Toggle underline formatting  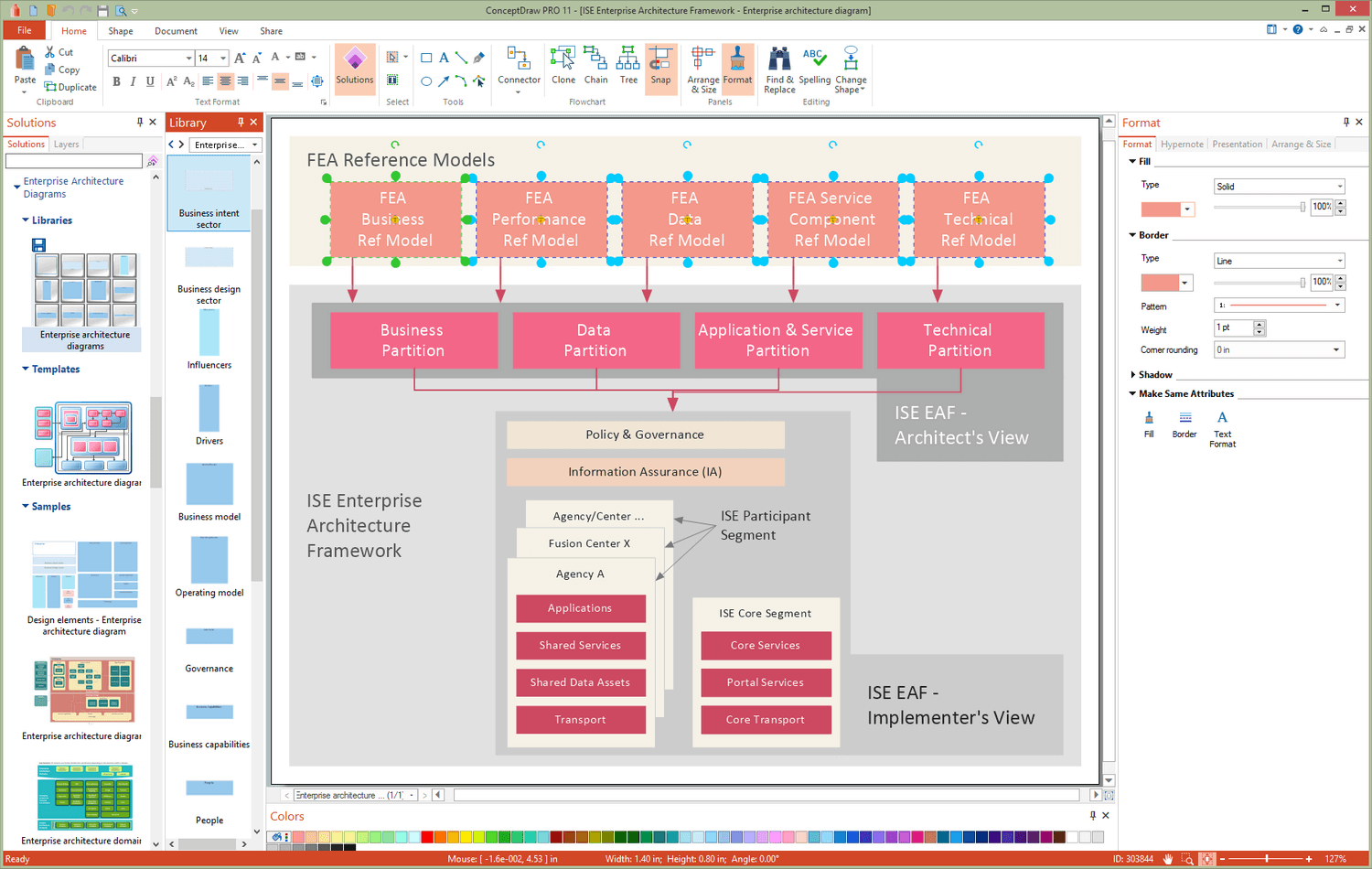click(150, 81)
